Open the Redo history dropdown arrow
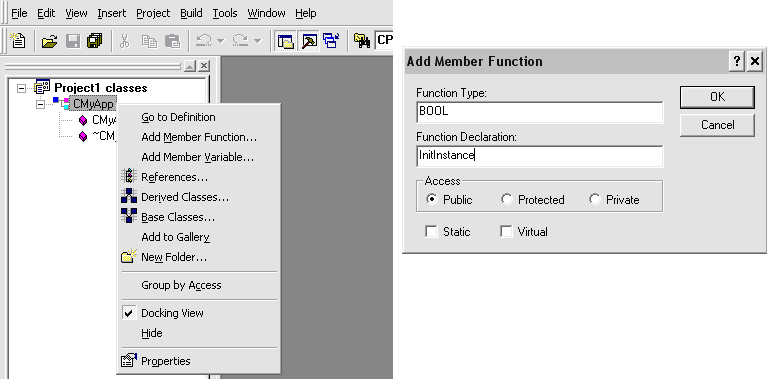The width and height of the screenshot is (776, 386). pyautogui.click(x=257, y=41)
